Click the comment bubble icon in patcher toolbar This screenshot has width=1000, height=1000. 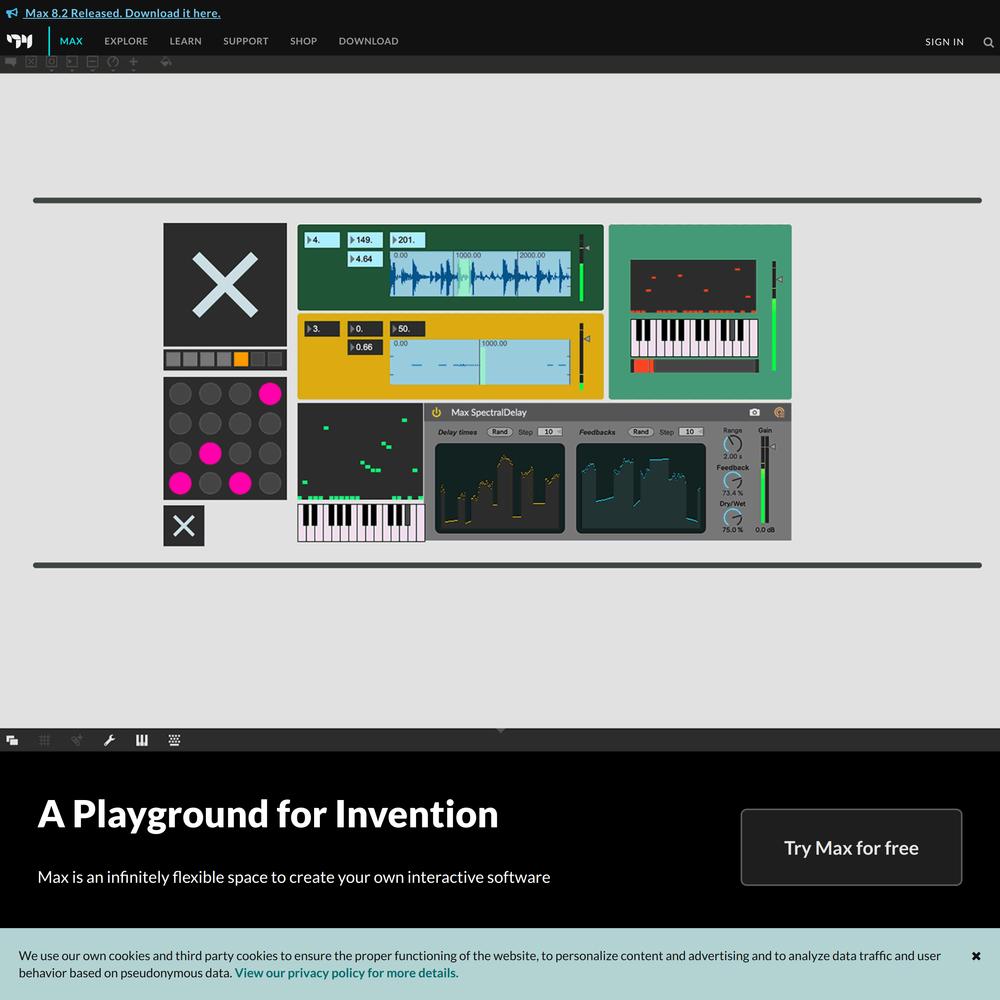click(x=11, y=62)
